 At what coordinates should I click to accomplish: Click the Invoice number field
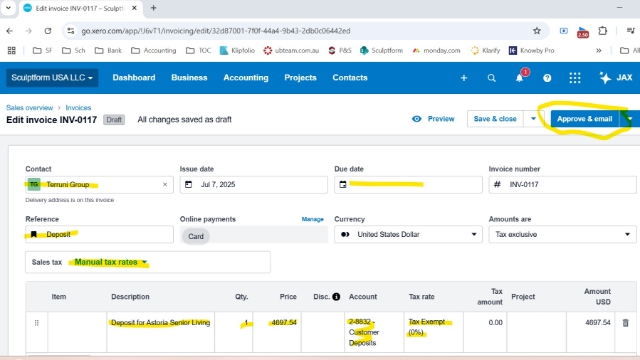[562, 184]
